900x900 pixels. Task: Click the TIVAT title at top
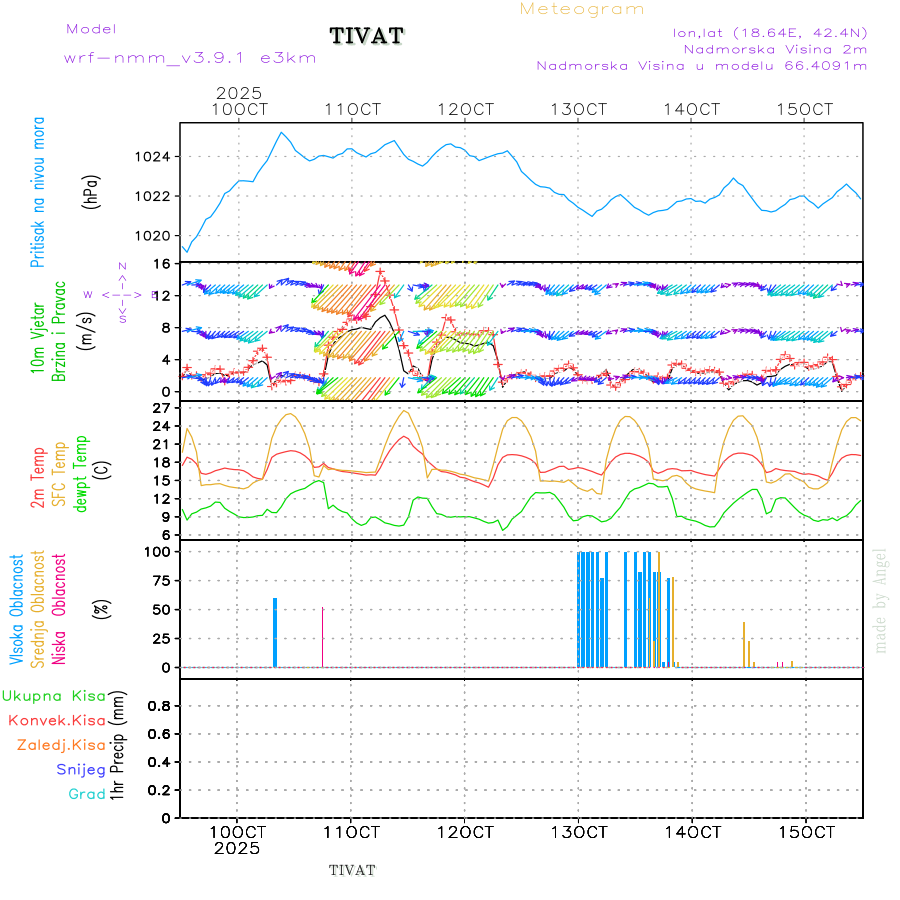(367, 37)
